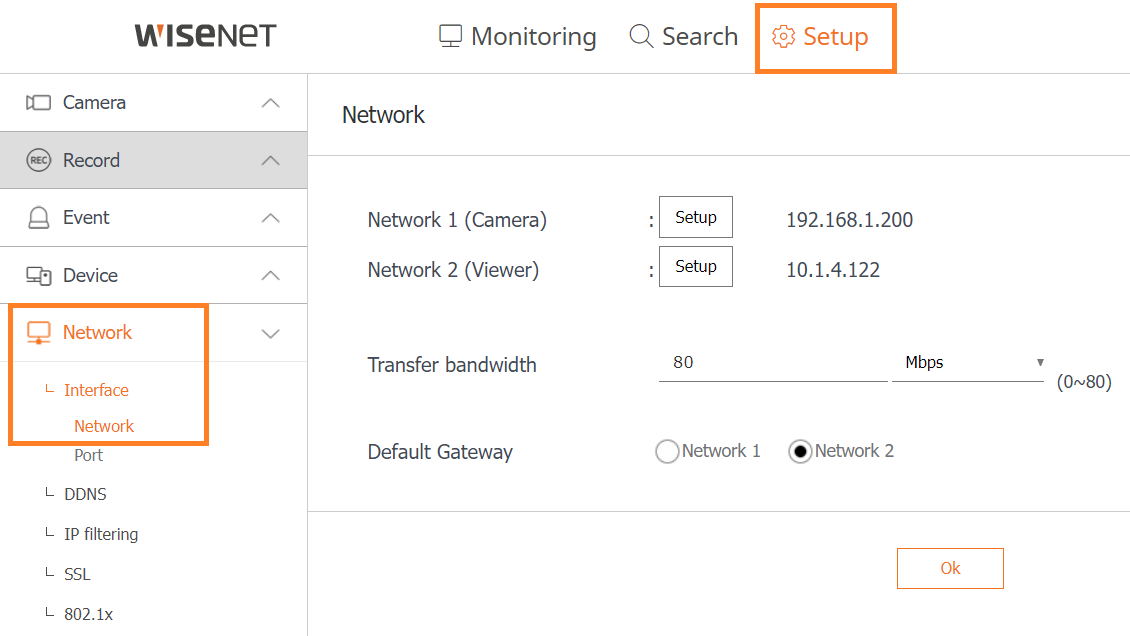
Task: Click the Search magnifier icon
Action: (x=641, y=37)
